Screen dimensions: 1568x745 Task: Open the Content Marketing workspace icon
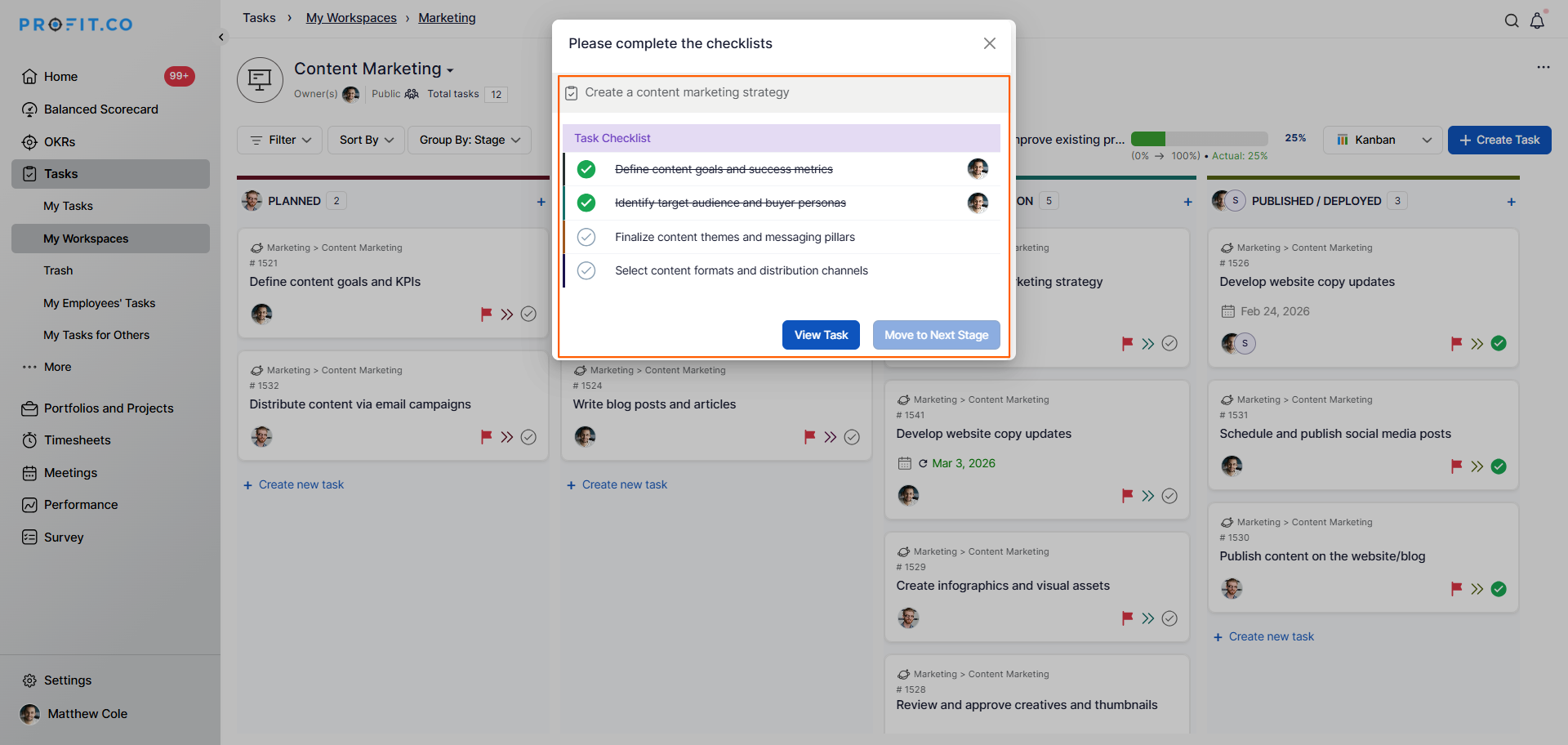pyautogui.click(x=260, y=80)
